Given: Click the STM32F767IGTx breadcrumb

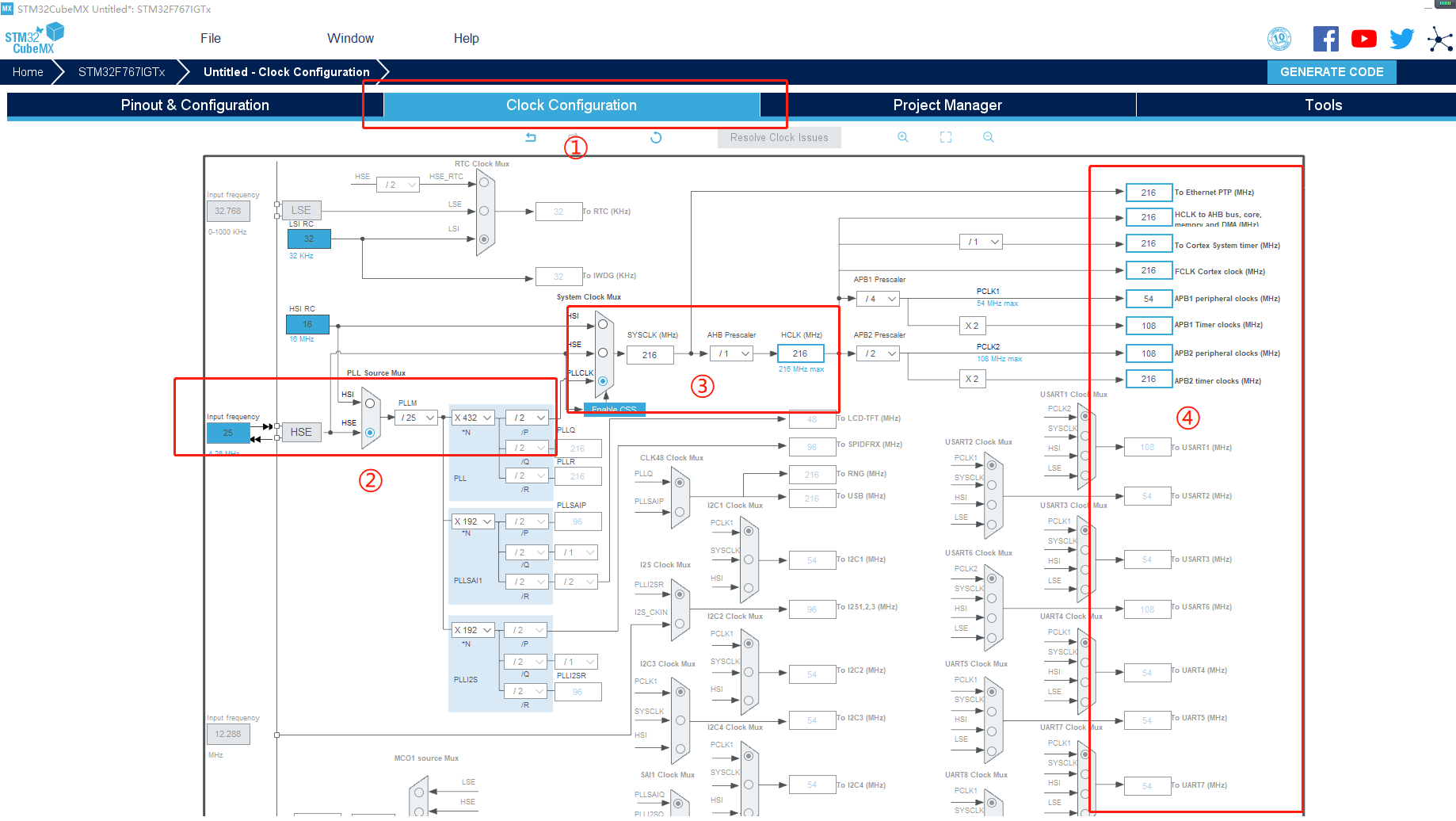Looking at the screenshot, I should (x=121, y=72).
